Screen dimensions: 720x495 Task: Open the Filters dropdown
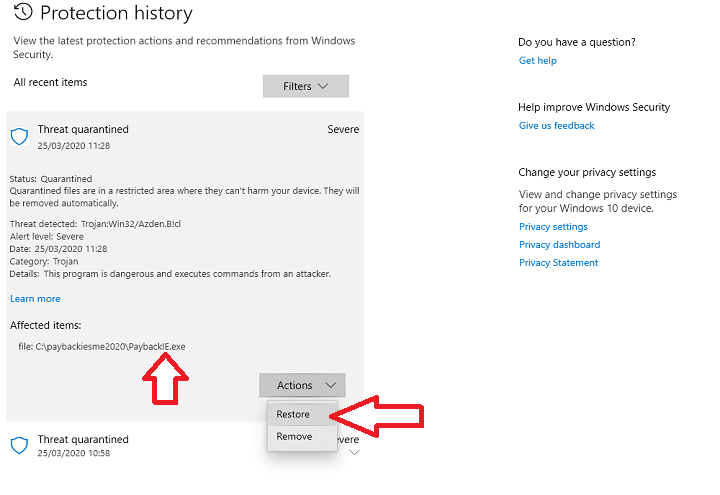305,86
